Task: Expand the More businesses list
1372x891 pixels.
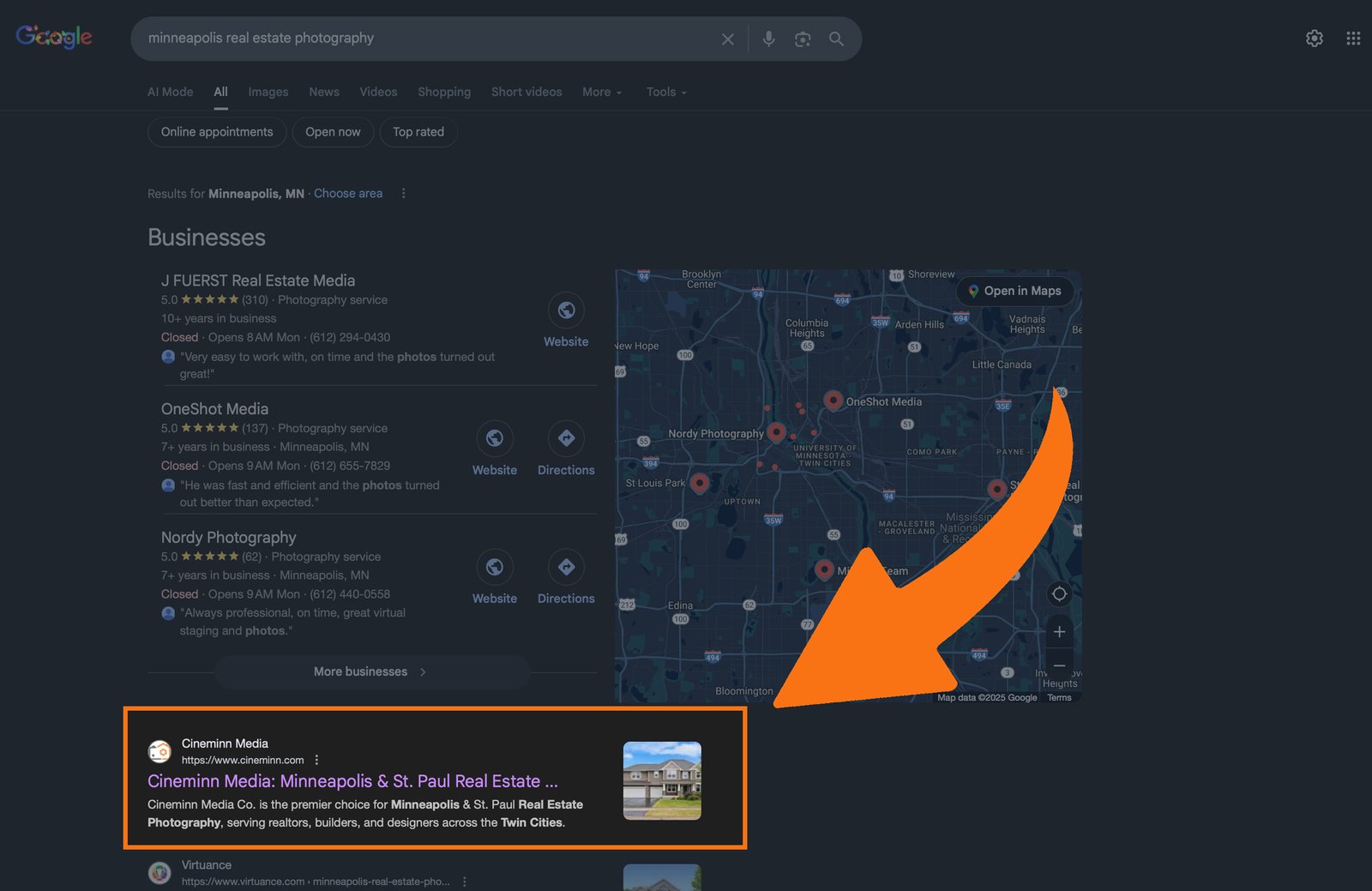Action: click(371, 672)
